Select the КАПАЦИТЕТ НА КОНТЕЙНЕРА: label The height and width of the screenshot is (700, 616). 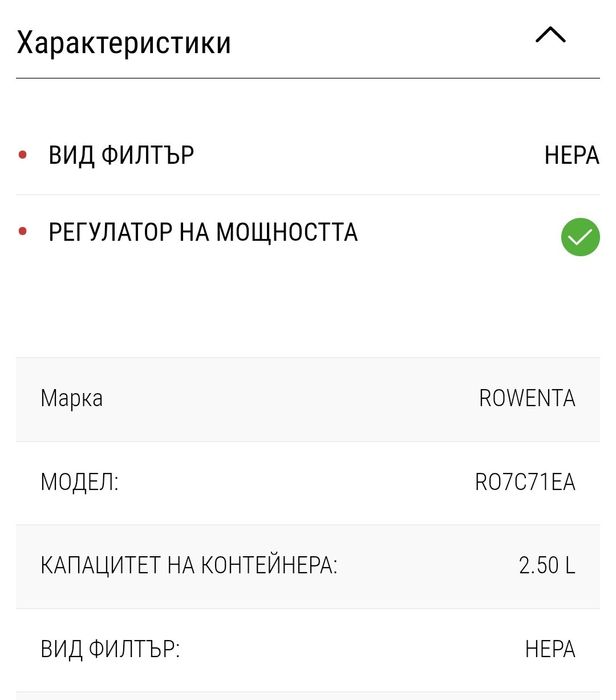click(x=189, y=565)
